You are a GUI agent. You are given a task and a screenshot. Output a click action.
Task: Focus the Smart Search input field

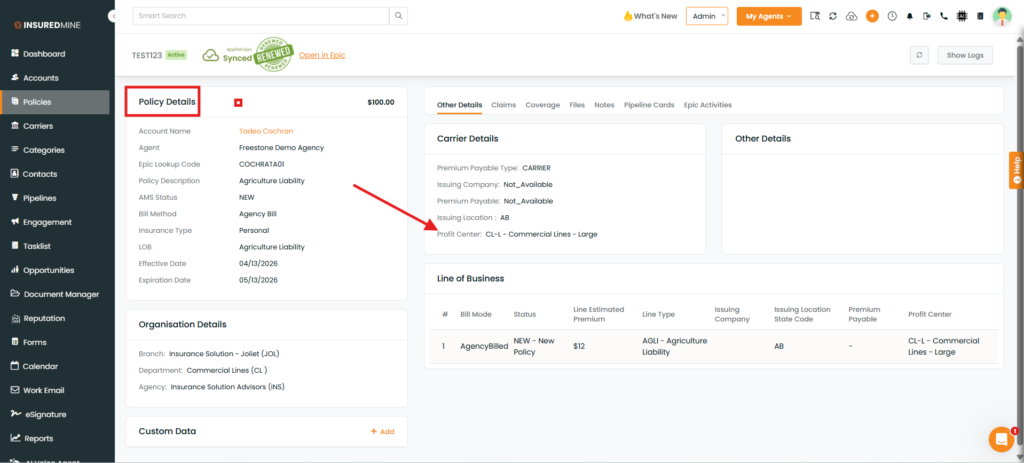[260, 16]
